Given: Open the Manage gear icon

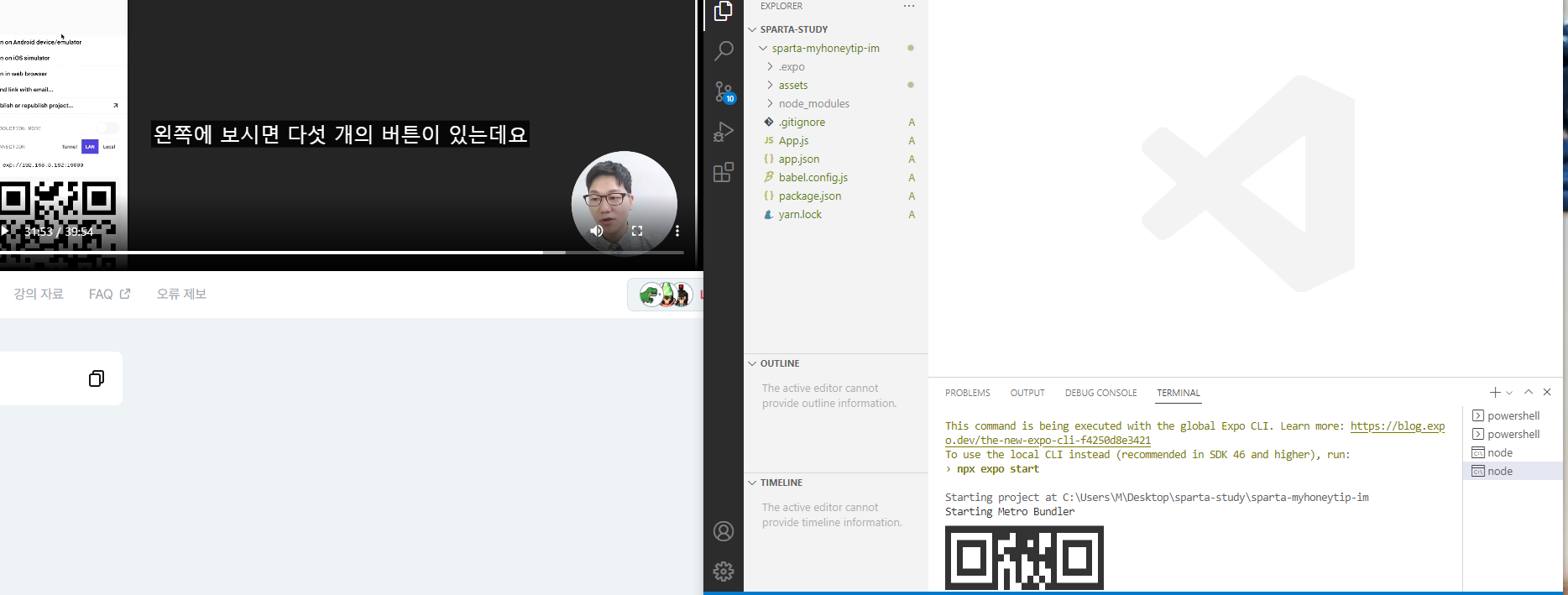Looking at the screenshot, I should pyautogui.click(x=724, y=572).
